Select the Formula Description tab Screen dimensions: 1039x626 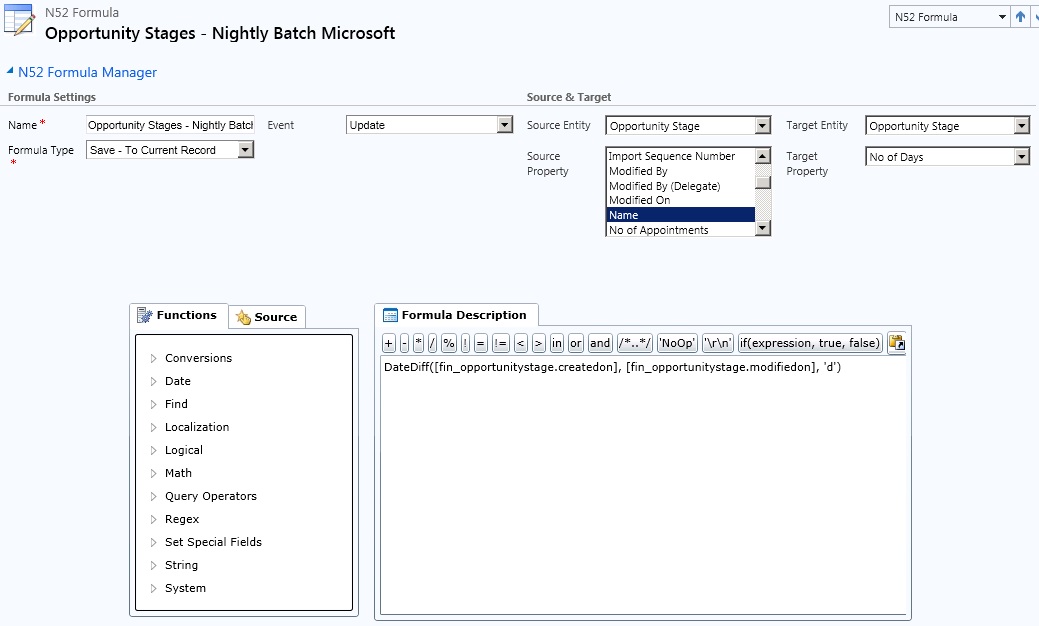[x=456, y=315]
